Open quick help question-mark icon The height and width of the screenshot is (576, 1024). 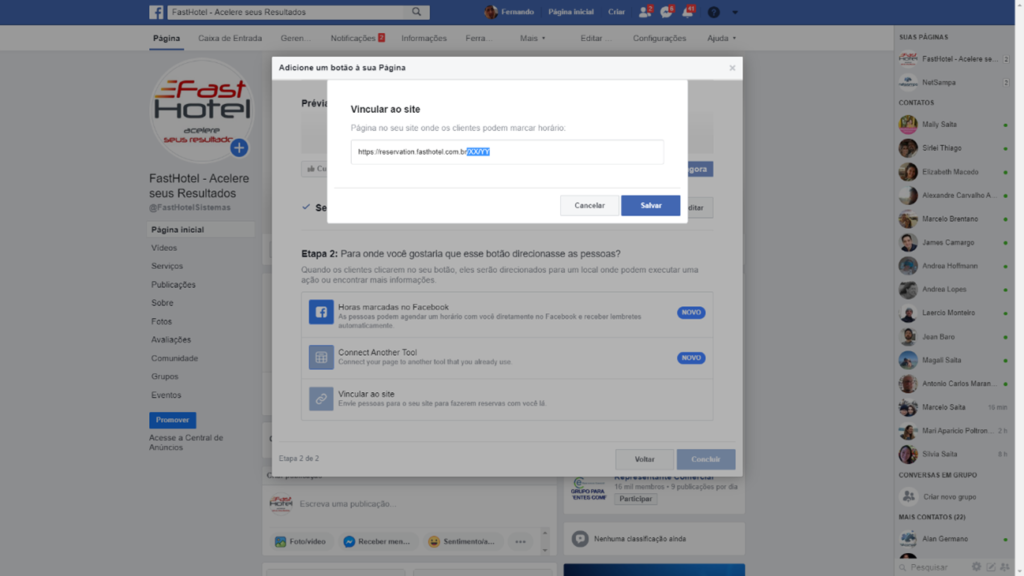coord(713,12)
